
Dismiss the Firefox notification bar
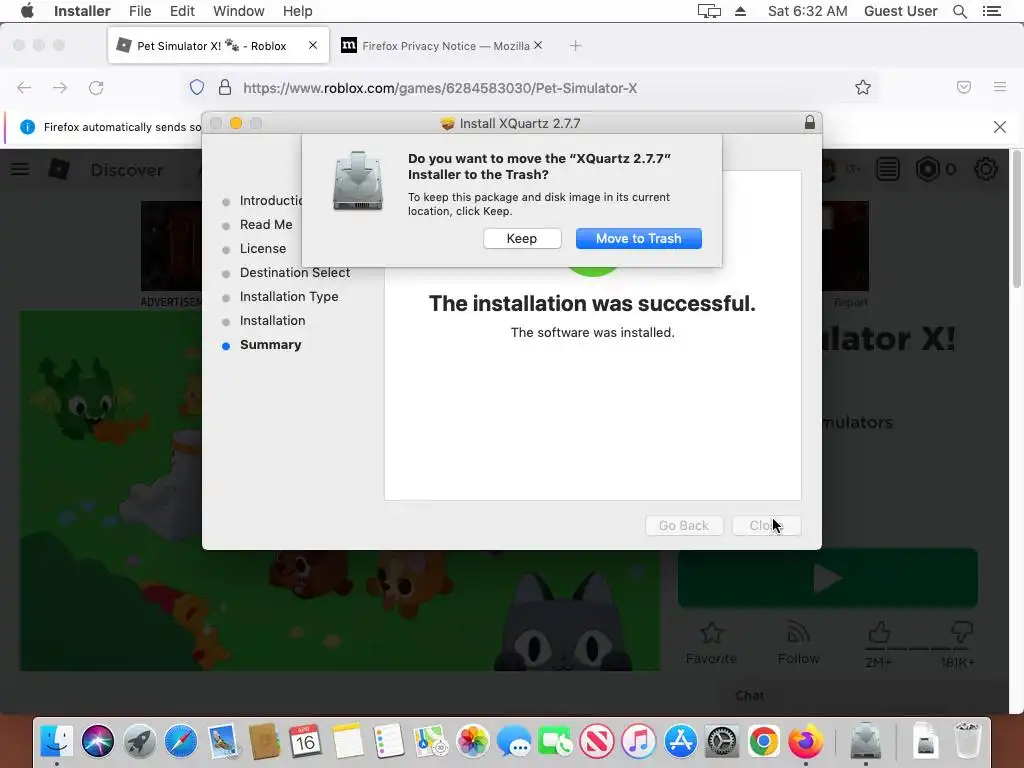point(1000,127)
